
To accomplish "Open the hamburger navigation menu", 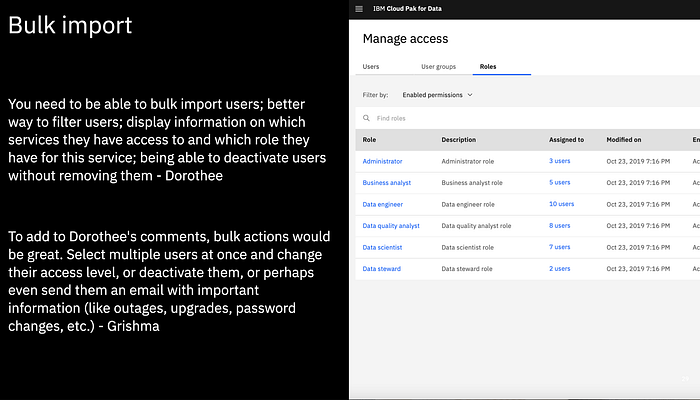I will point(359,8).
